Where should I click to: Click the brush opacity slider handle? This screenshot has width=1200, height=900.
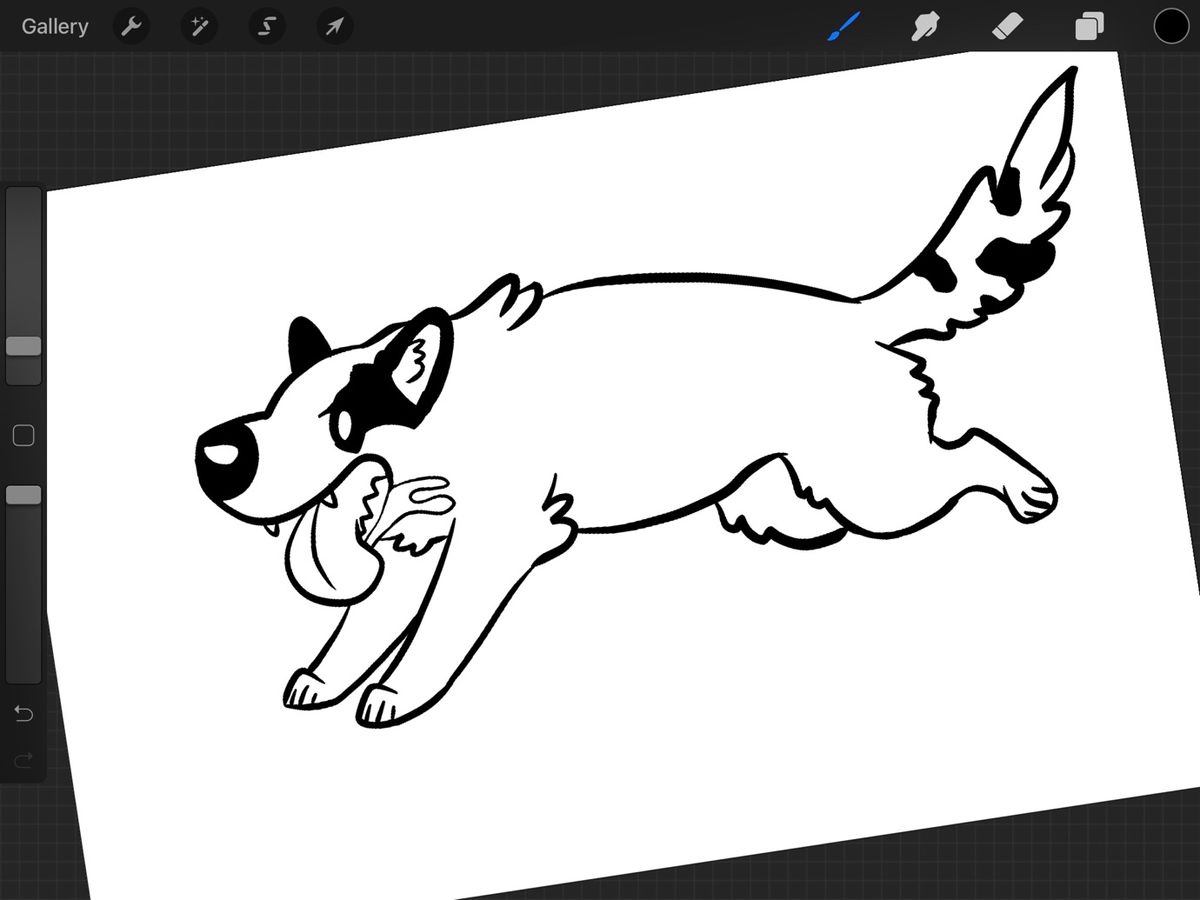click(24, 495)
